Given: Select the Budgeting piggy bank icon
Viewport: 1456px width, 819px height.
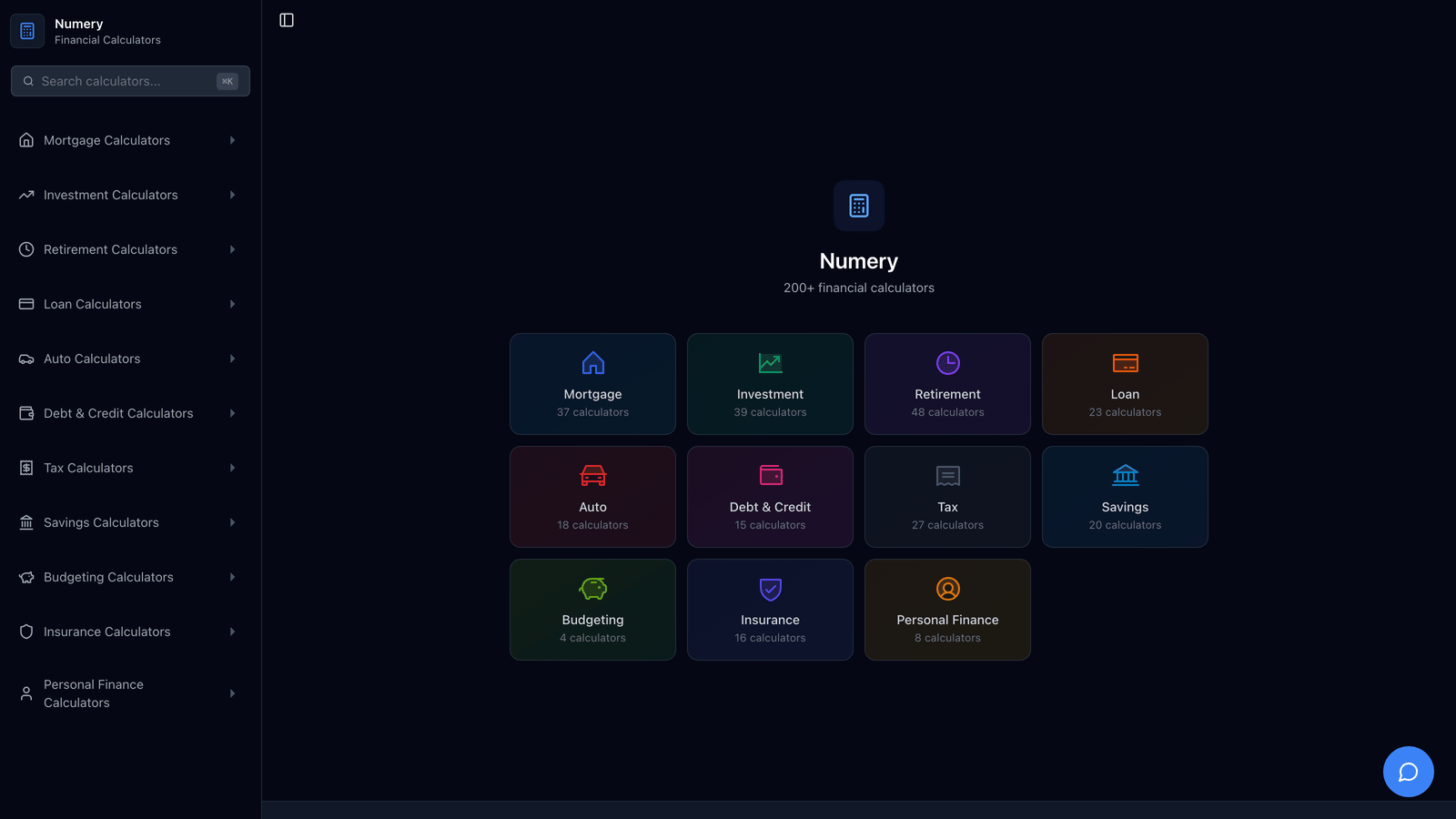Looking at the screenshot, I should (x=592, y=588).
